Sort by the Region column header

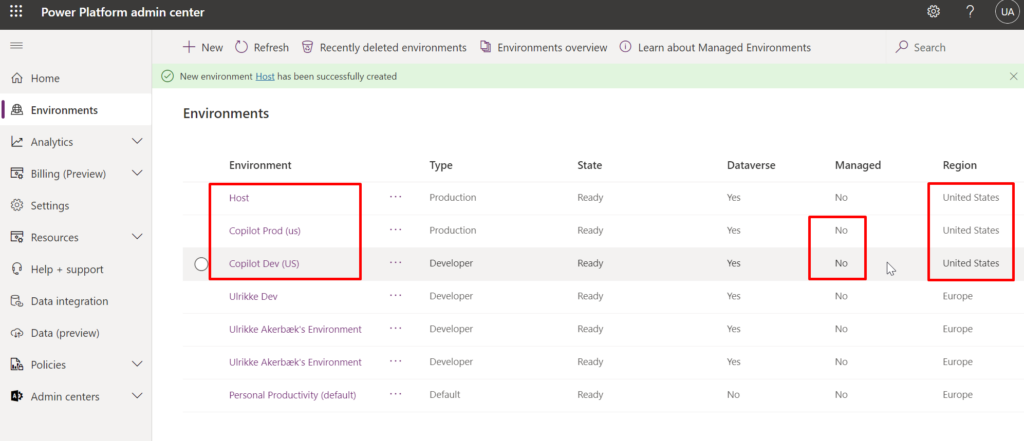click(959, 165)
